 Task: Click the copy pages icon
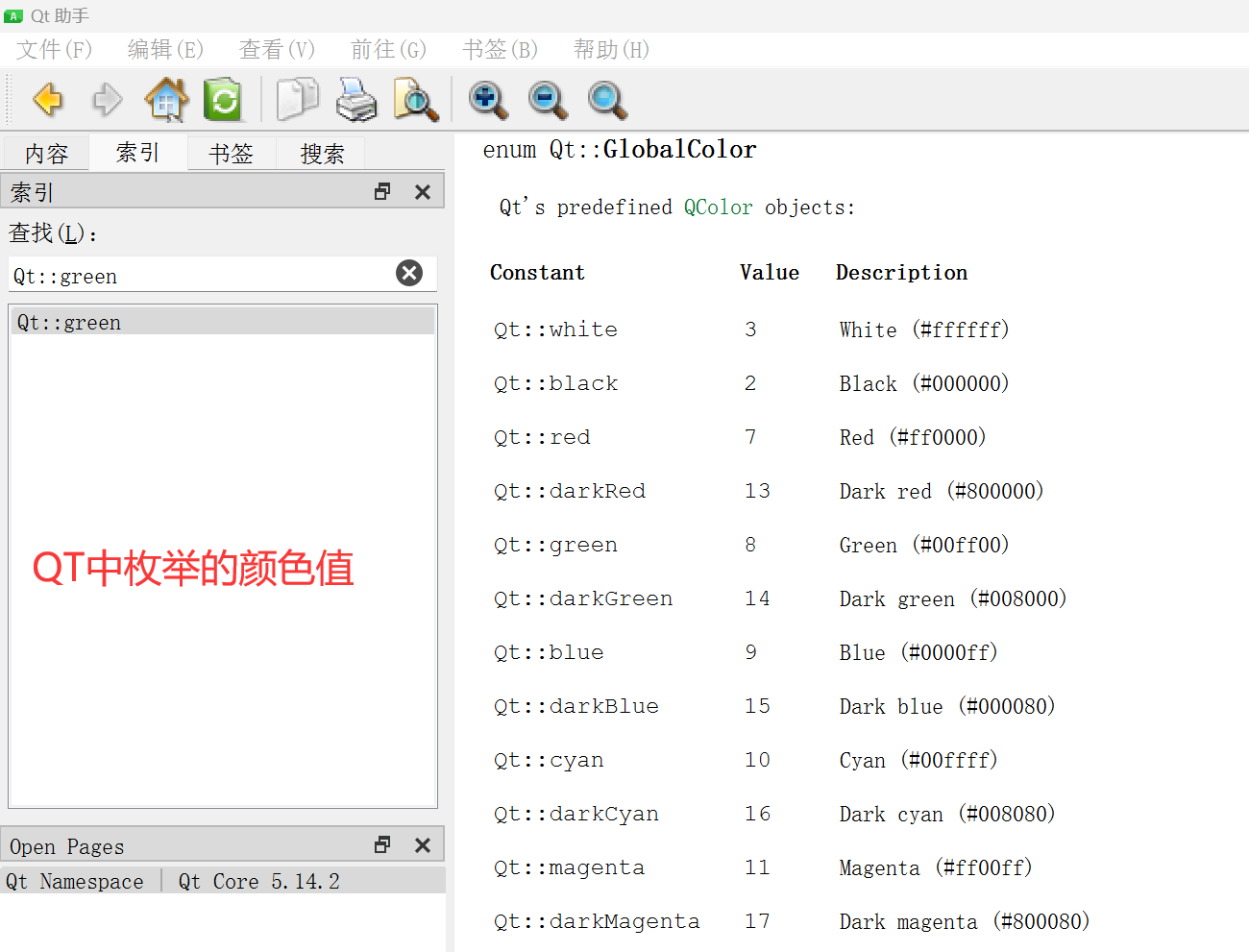(297, 99)
